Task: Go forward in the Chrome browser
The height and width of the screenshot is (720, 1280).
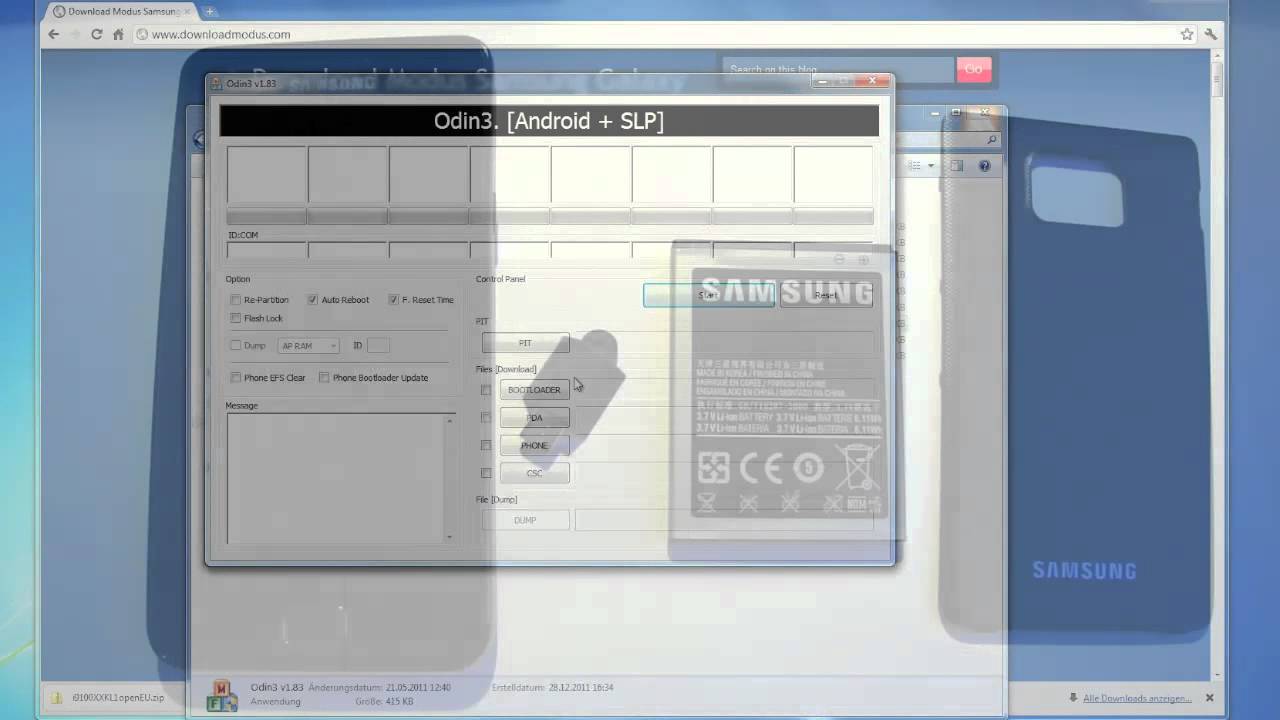Action: point(75,34)
